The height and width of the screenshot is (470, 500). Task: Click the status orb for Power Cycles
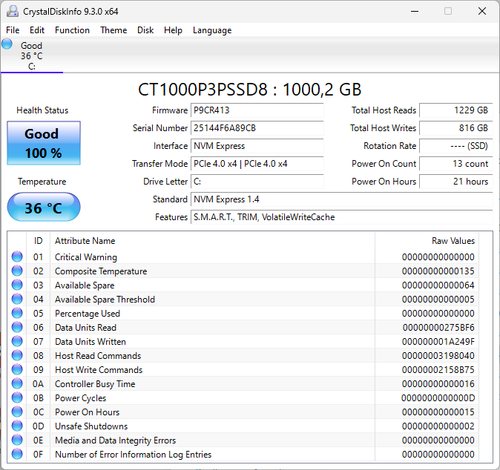click(17, 398)
